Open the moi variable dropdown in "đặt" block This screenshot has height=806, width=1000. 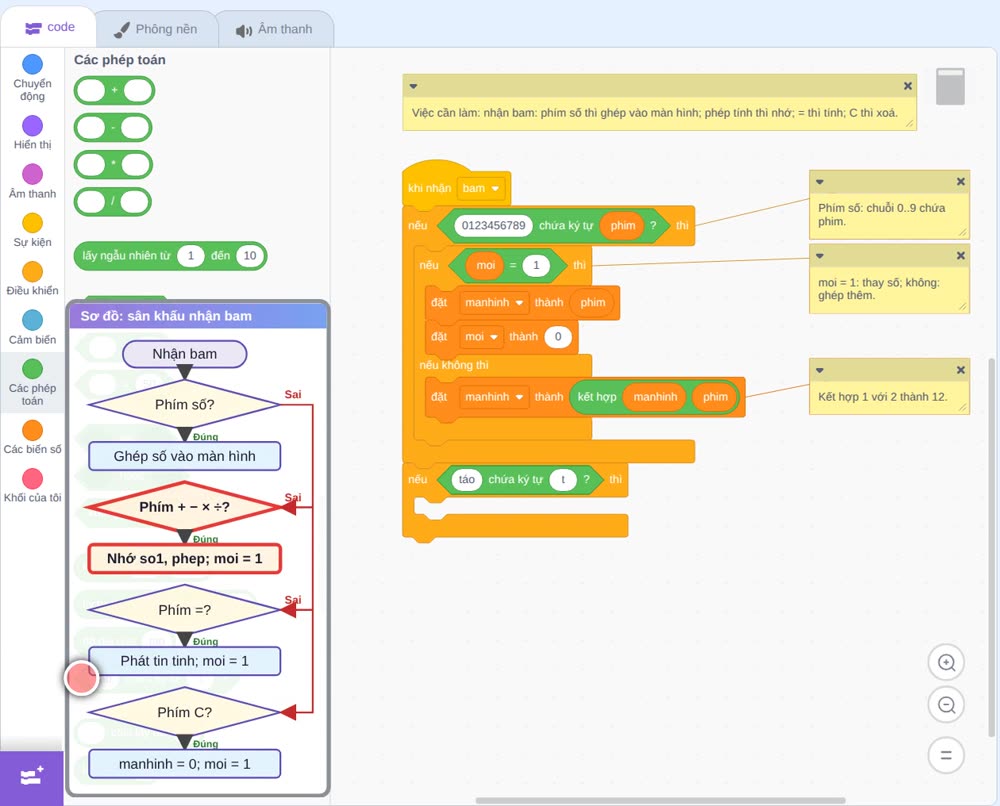tap(482, 337)
